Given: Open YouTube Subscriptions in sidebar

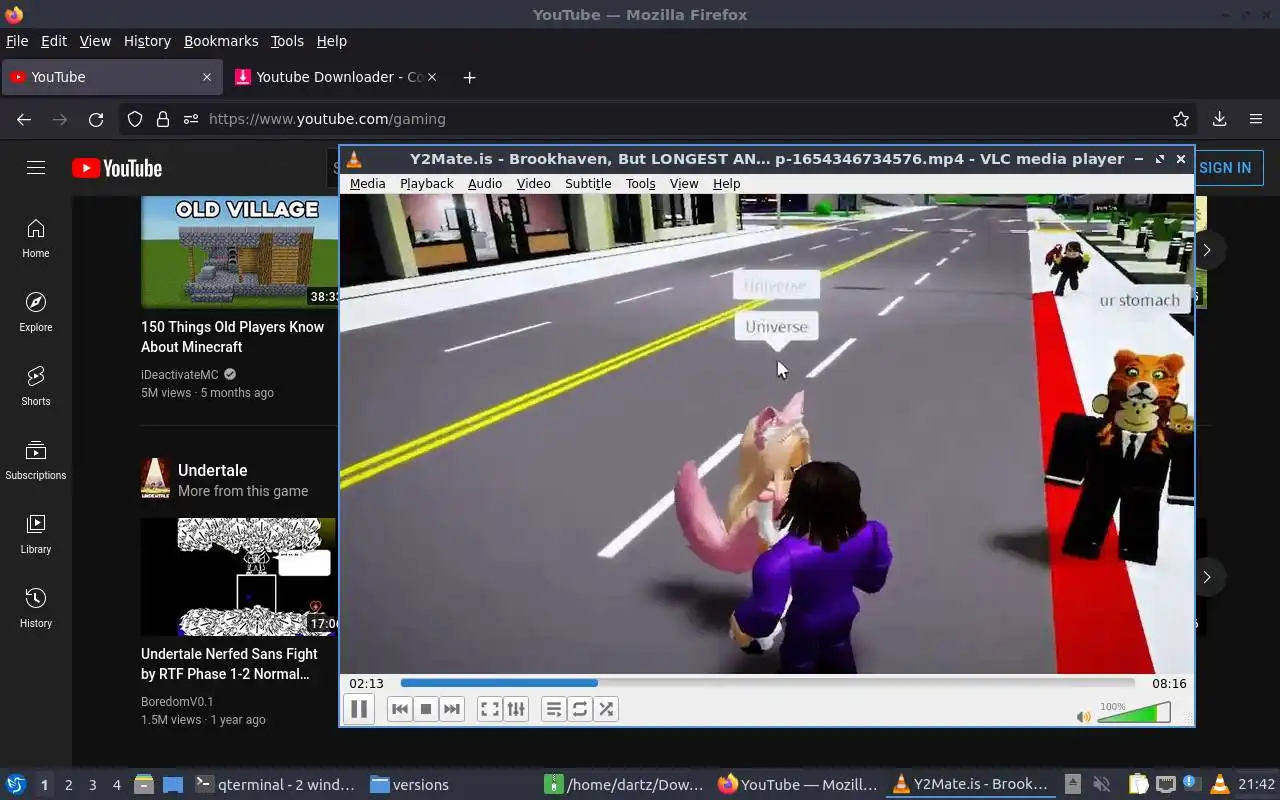Looking at the screenshot, I should tap(36, 460).
